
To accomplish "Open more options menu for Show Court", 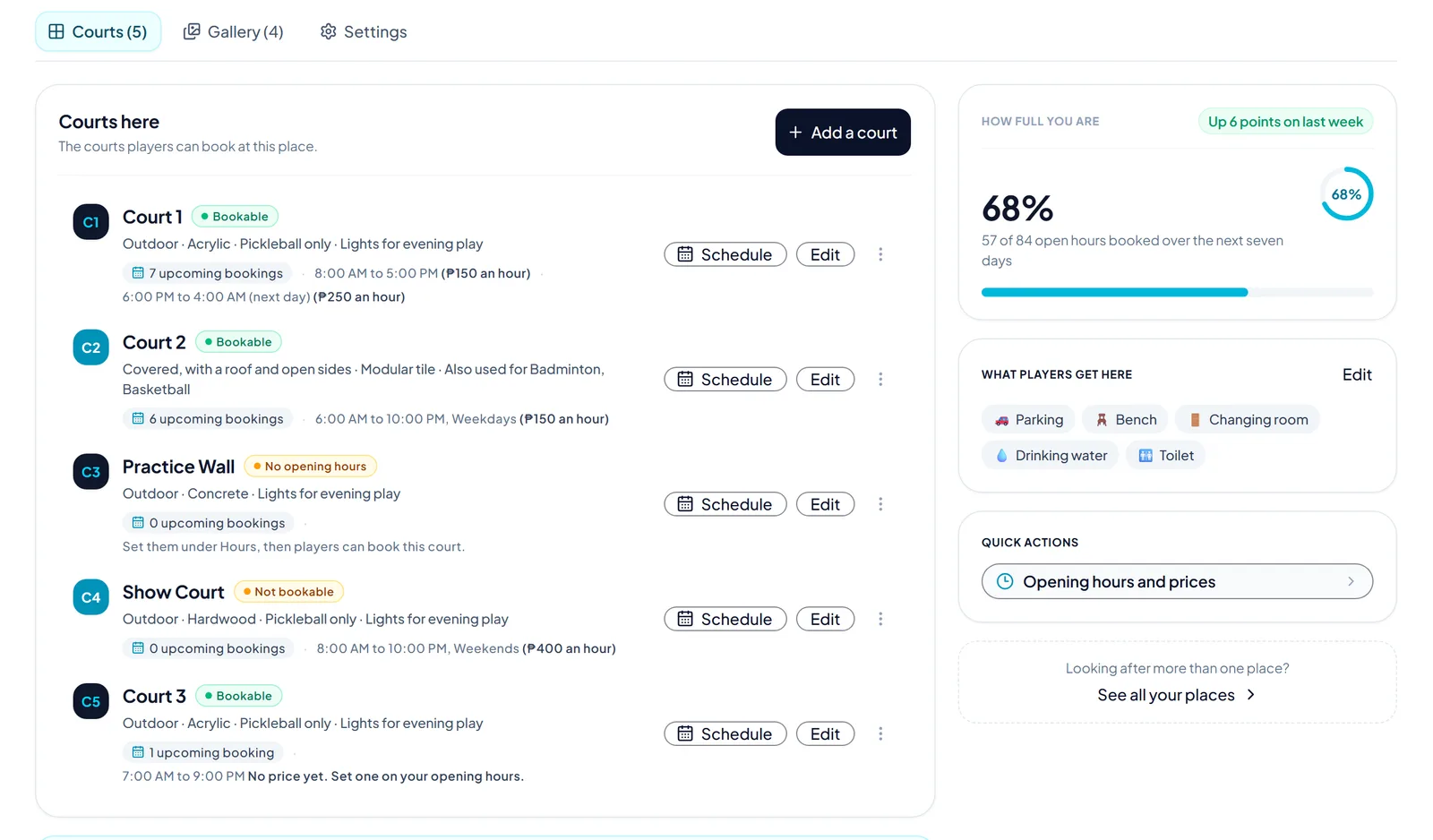I will (880, 619).
